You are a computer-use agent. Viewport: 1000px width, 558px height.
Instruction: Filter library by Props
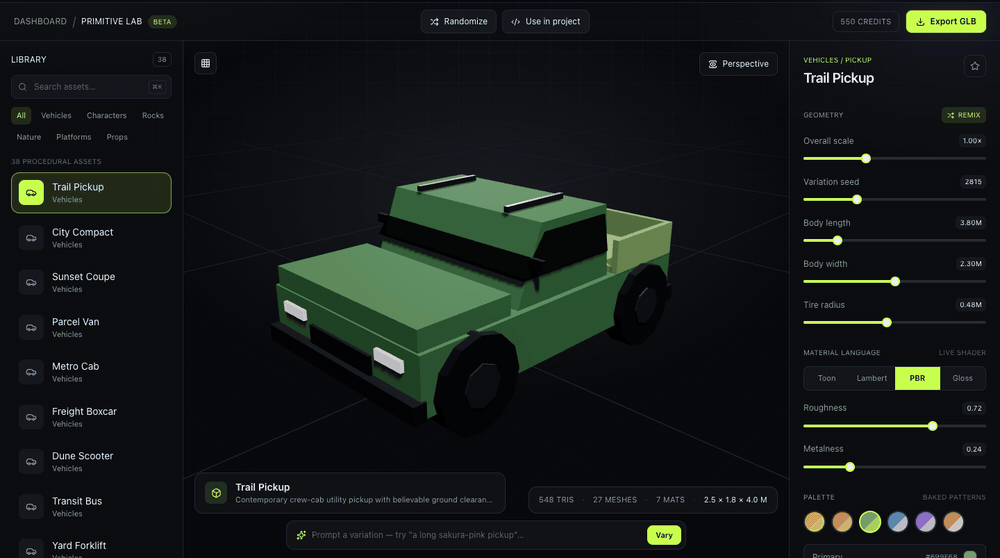coord(117,137)
